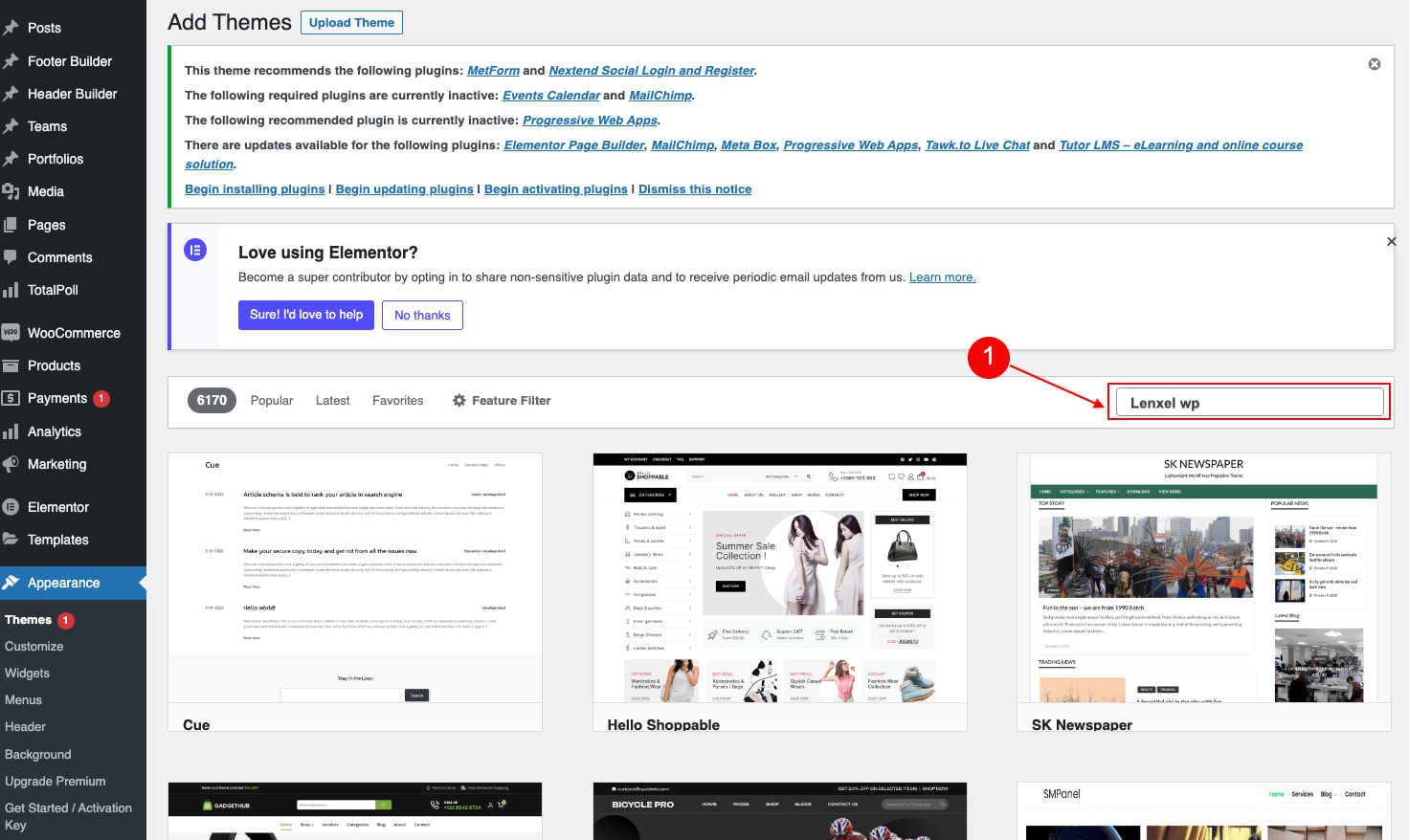Click the TotalPoll chart icon

(11, 290)
